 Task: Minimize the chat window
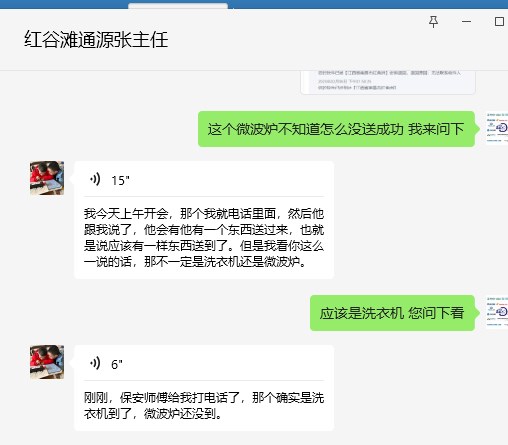point(466,22)
